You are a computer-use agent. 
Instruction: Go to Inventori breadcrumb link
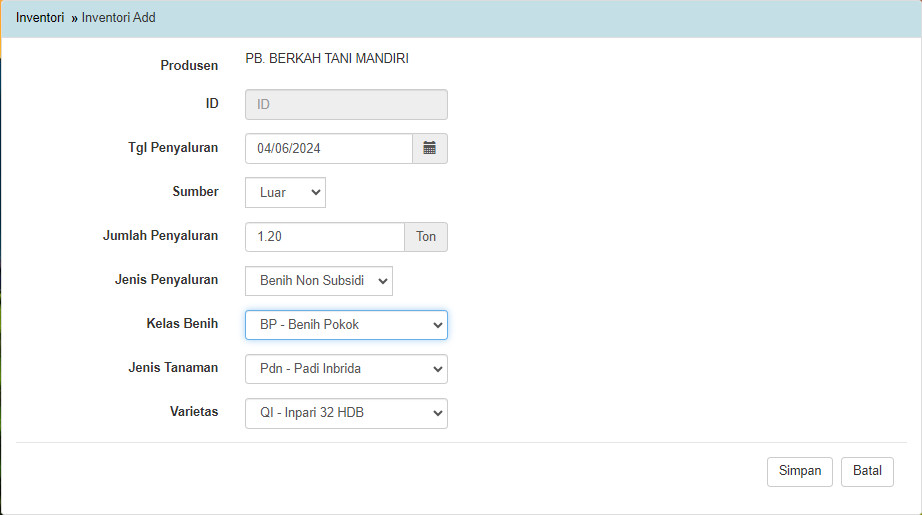tap(40, 18)
